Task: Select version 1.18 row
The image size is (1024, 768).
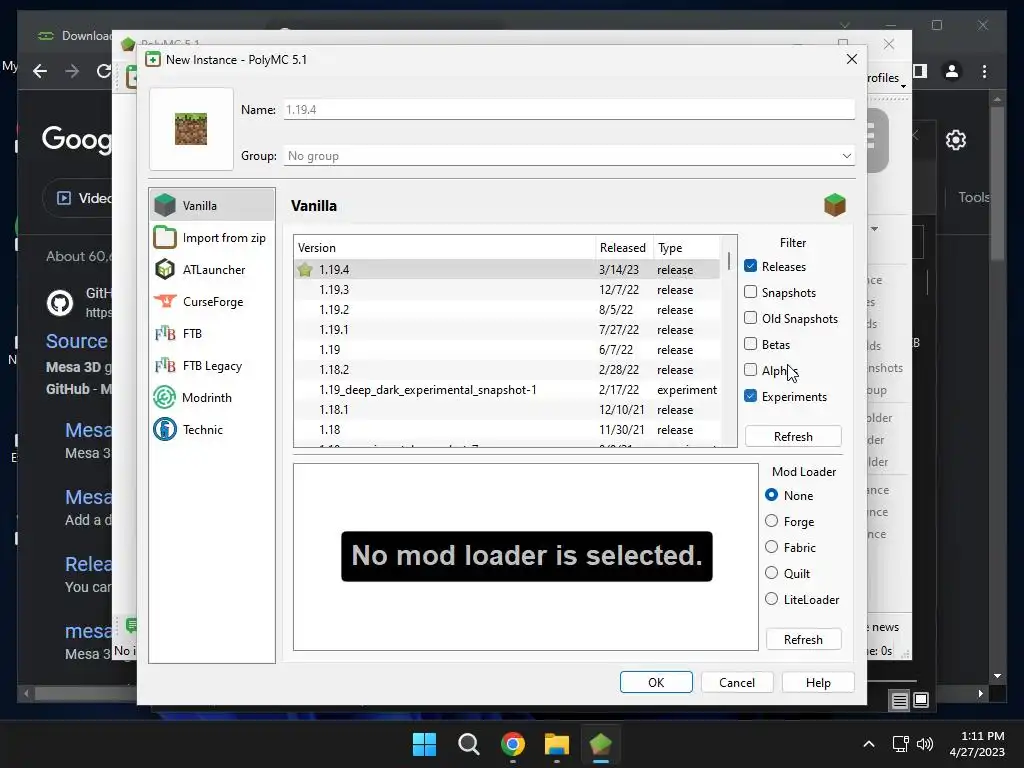Action: [507, 430]
